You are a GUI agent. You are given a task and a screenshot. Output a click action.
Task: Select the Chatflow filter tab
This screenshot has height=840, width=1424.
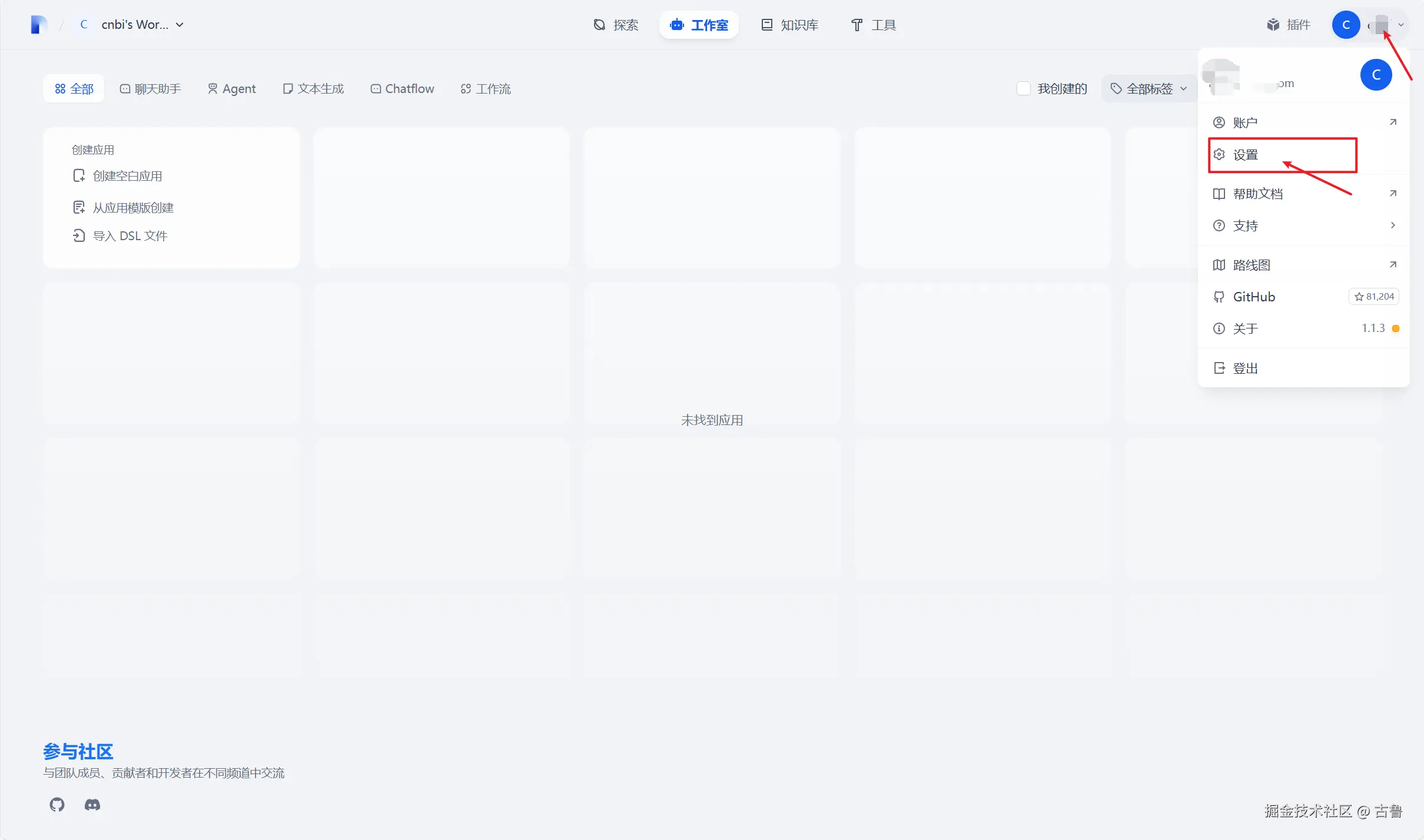[403, 88]
